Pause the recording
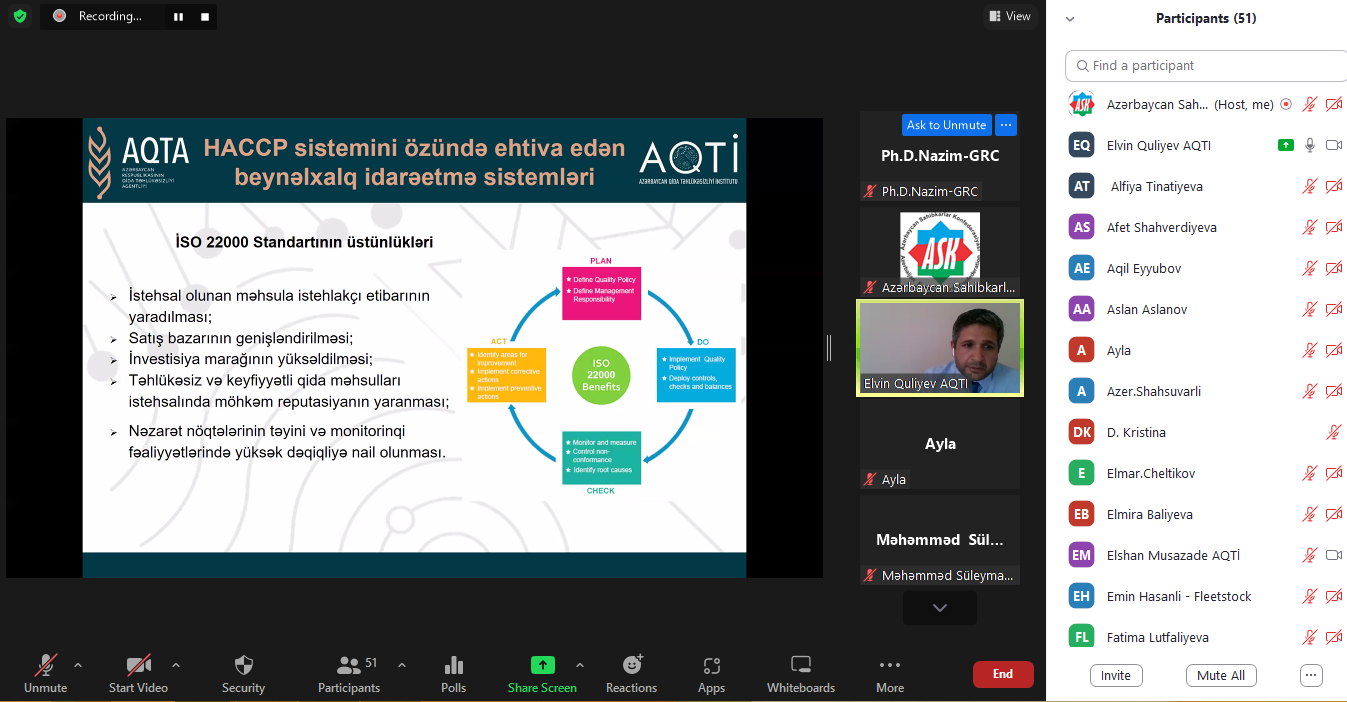 pyautogui.click(x=178, y=17)
